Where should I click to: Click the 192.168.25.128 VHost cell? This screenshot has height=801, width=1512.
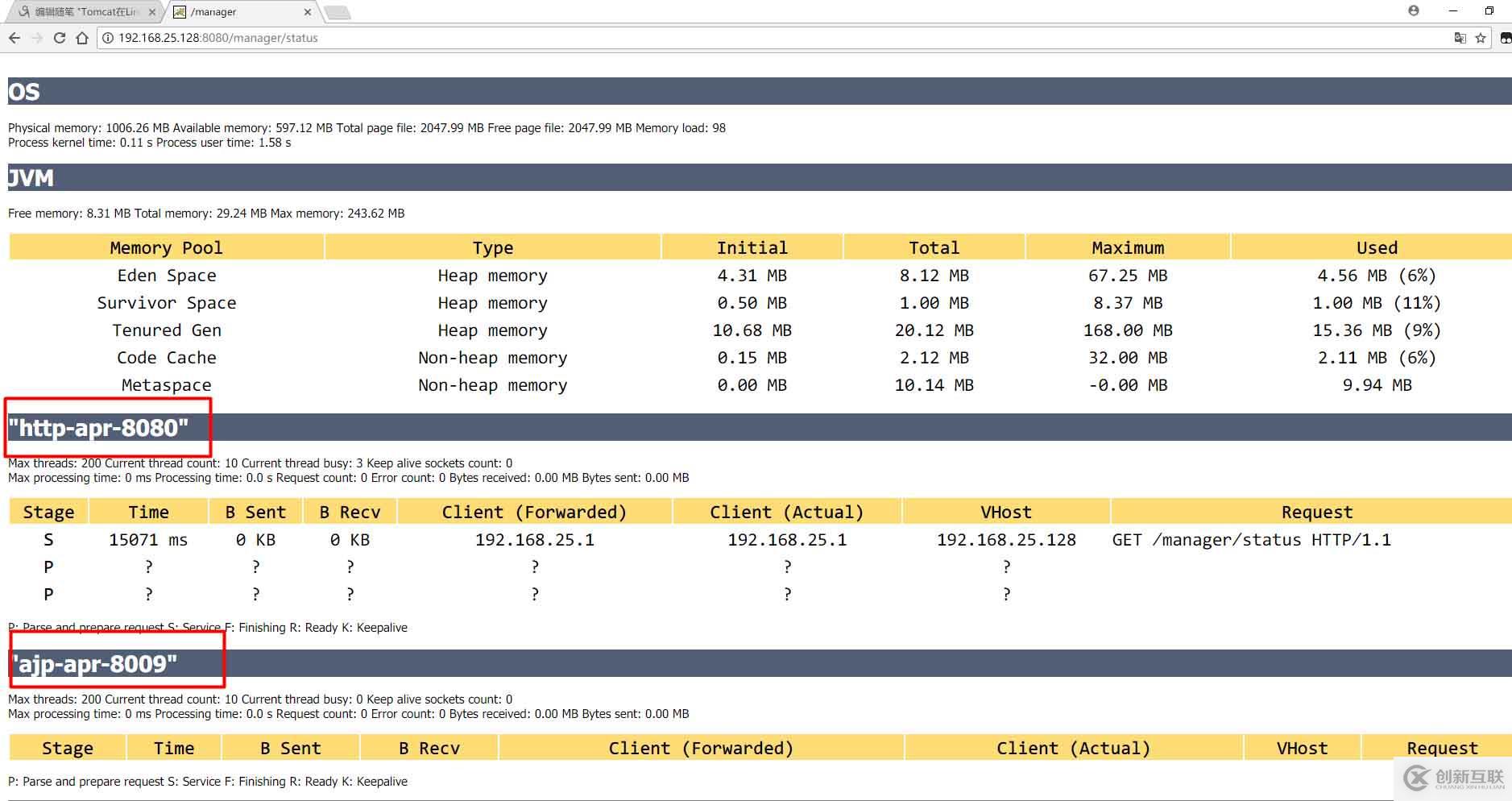1006,540
